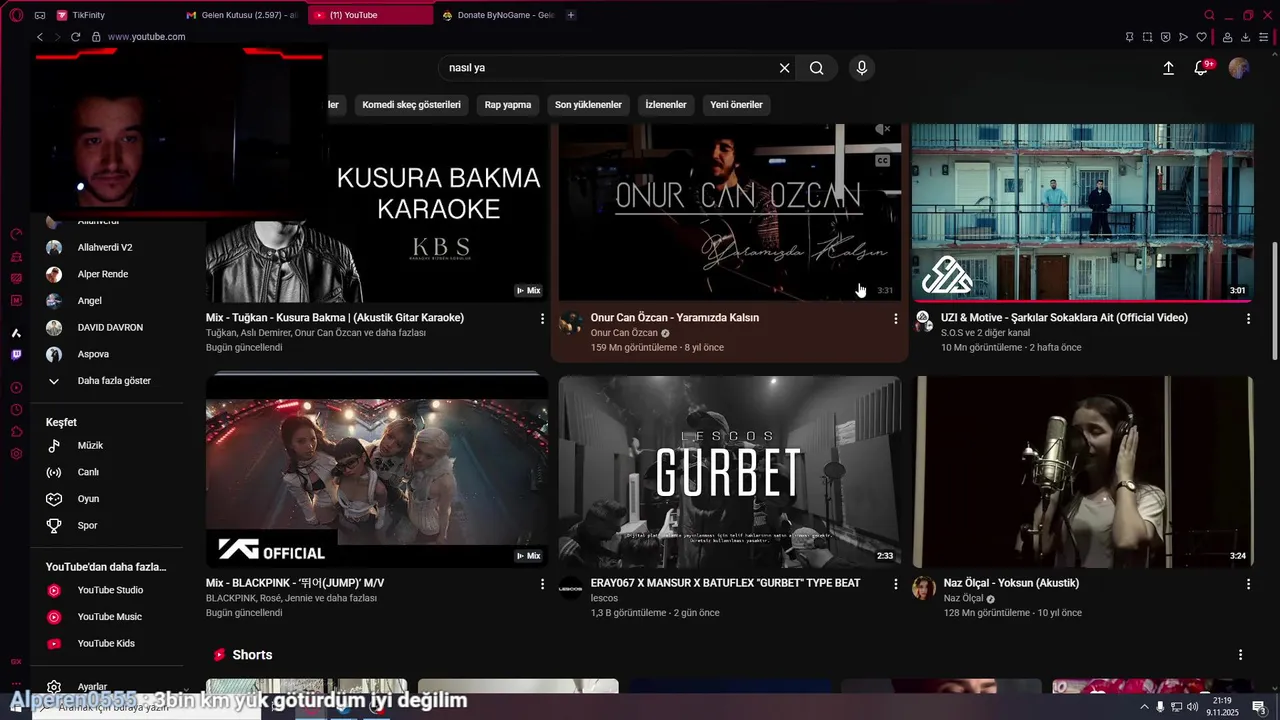Open the browser tab search magnifier
The height and width of the screenshot is (720, 1280).
[x=1210, y=15]
